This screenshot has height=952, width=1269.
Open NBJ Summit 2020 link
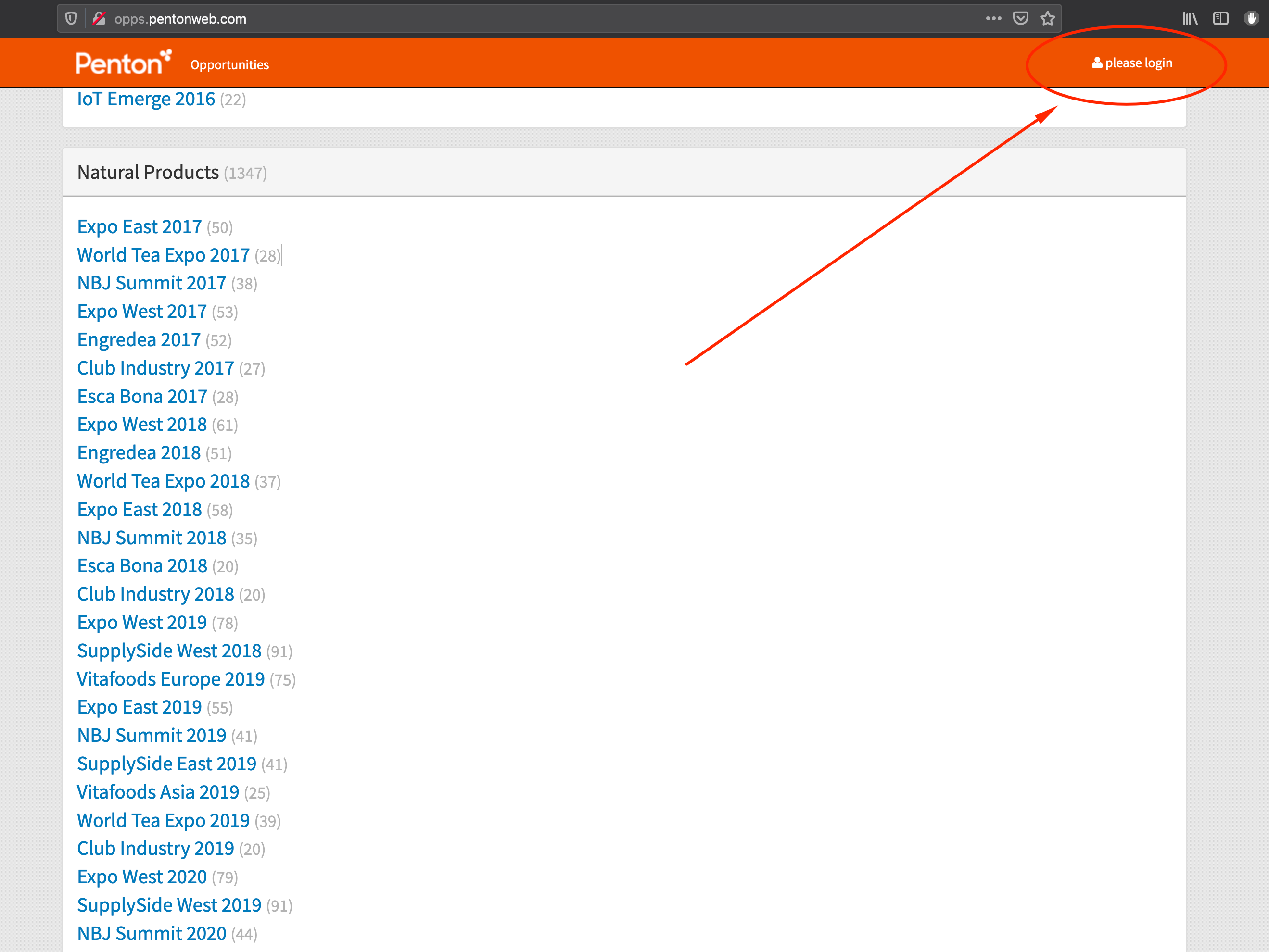tap(152, 934)
